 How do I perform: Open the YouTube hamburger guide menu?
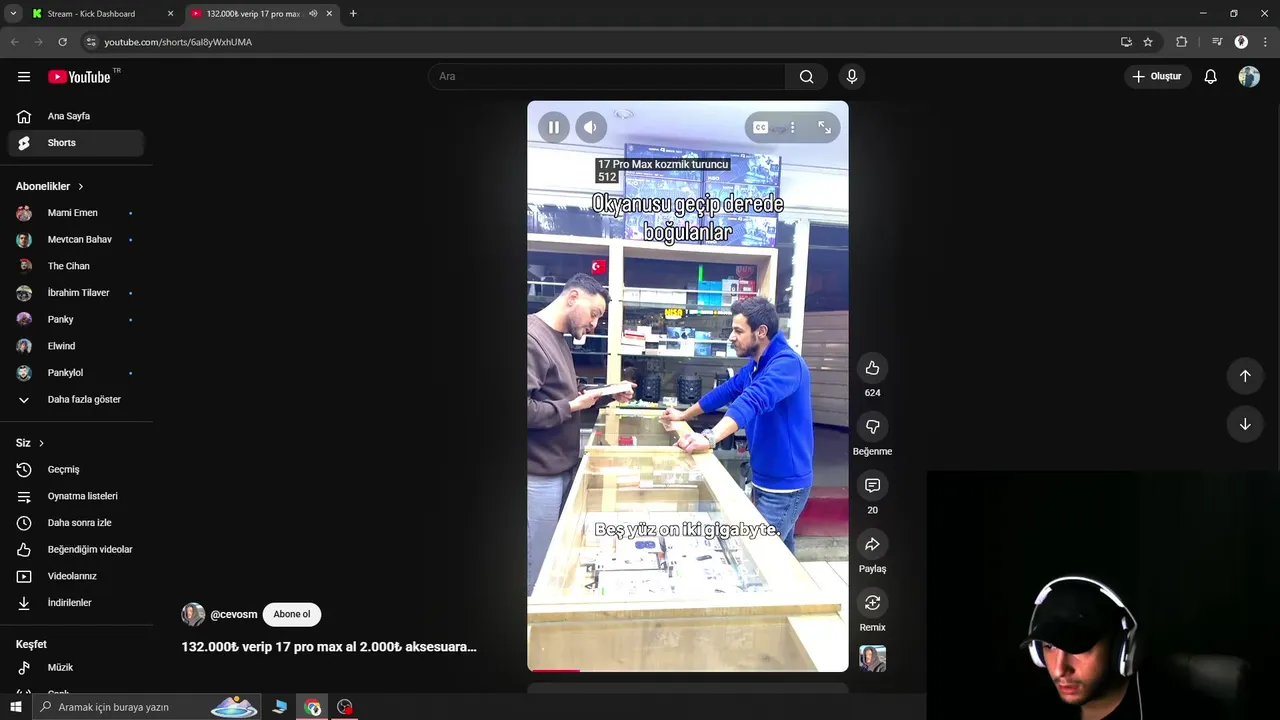pos(24,77)
